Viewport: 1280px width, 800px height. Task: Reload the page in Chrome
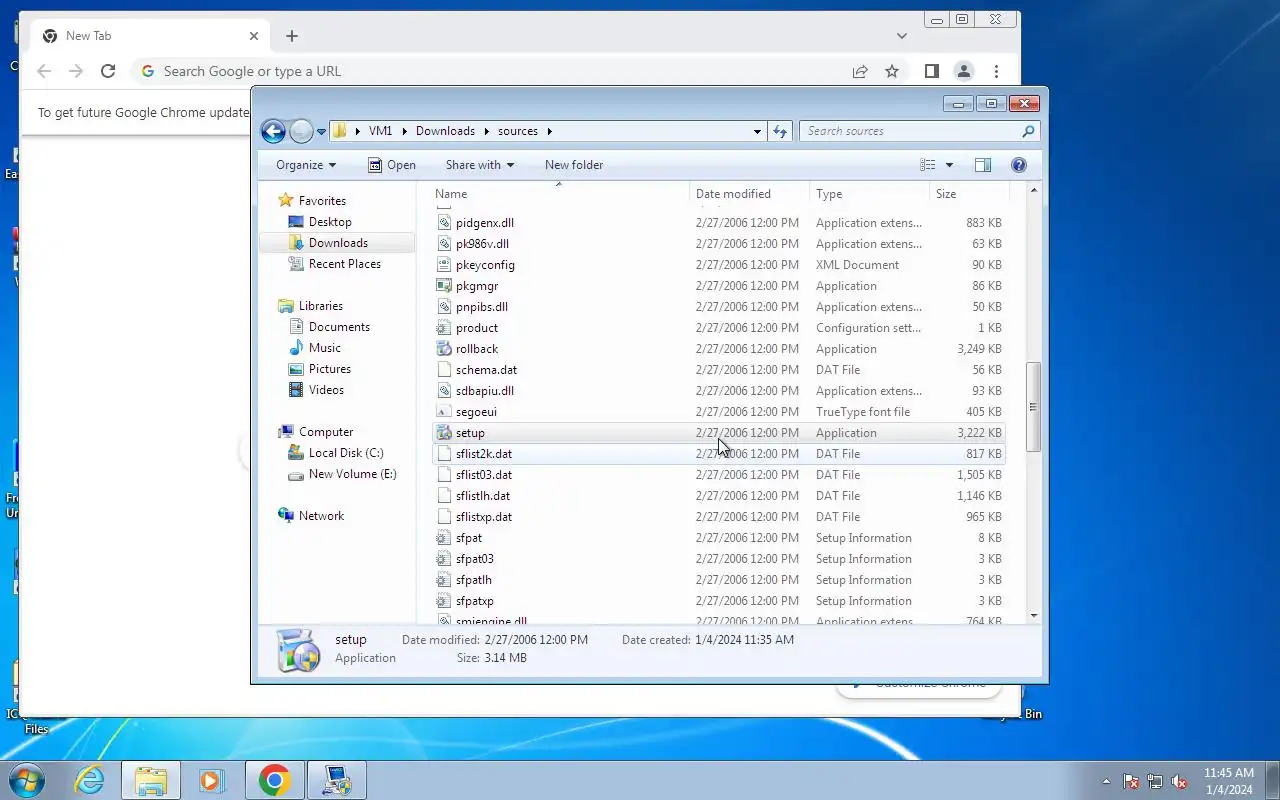tap(108, 71)
